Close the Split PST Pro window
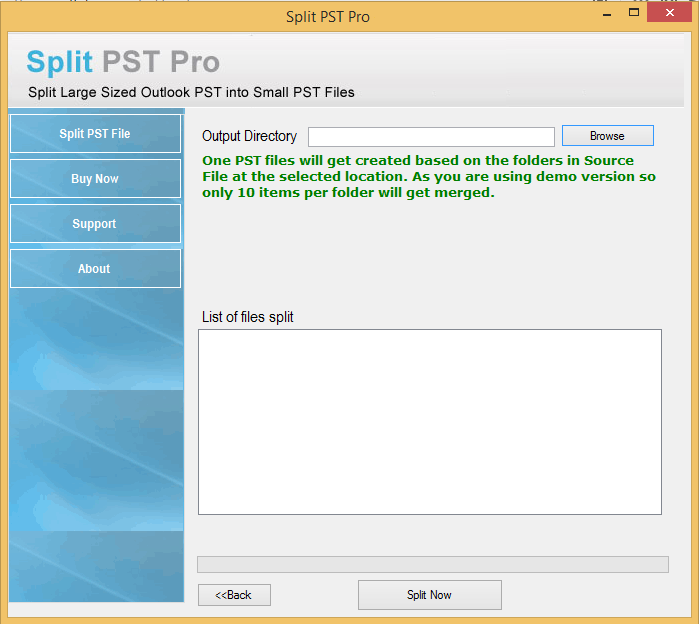The height and width of the screenshot is (624, 699). [x=669, y=13]
